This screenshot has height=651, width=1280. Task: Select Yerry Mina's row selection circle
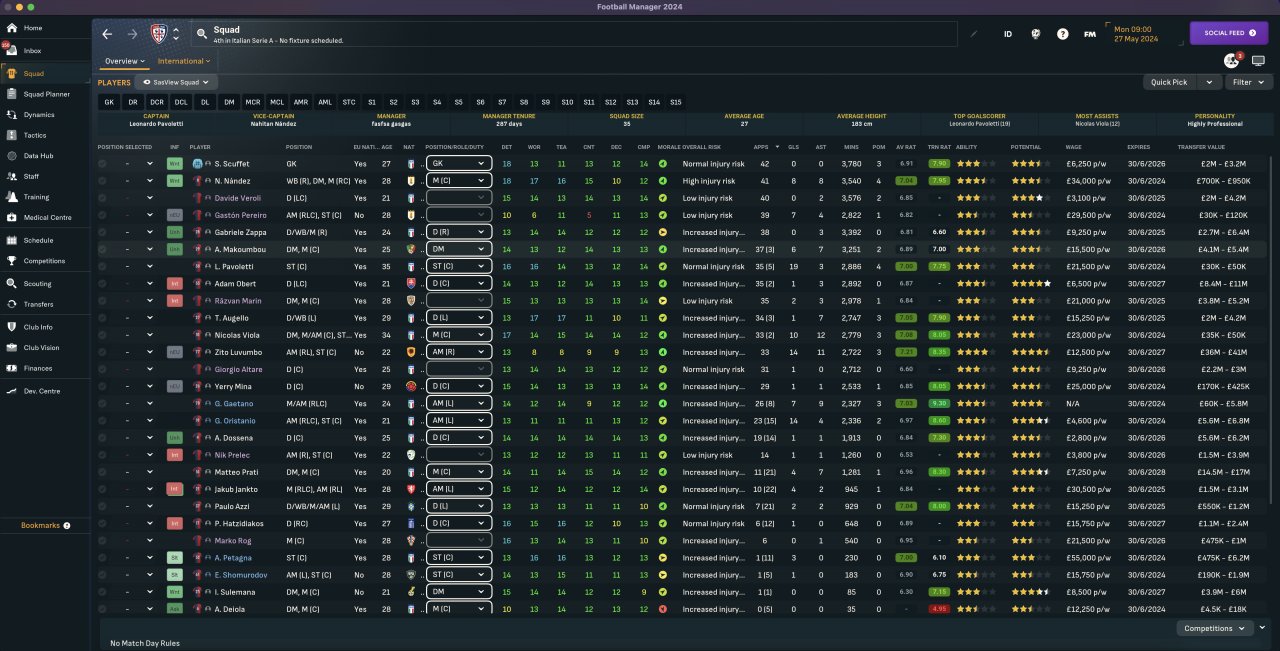pyautogui.click(x=103, y=386)
